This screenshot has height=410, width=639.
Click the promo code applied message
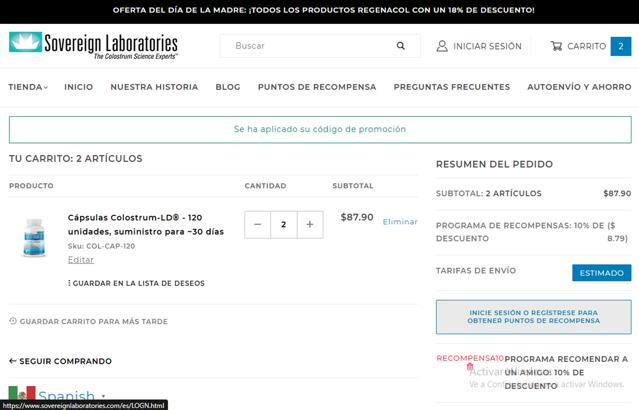[320, 130]
